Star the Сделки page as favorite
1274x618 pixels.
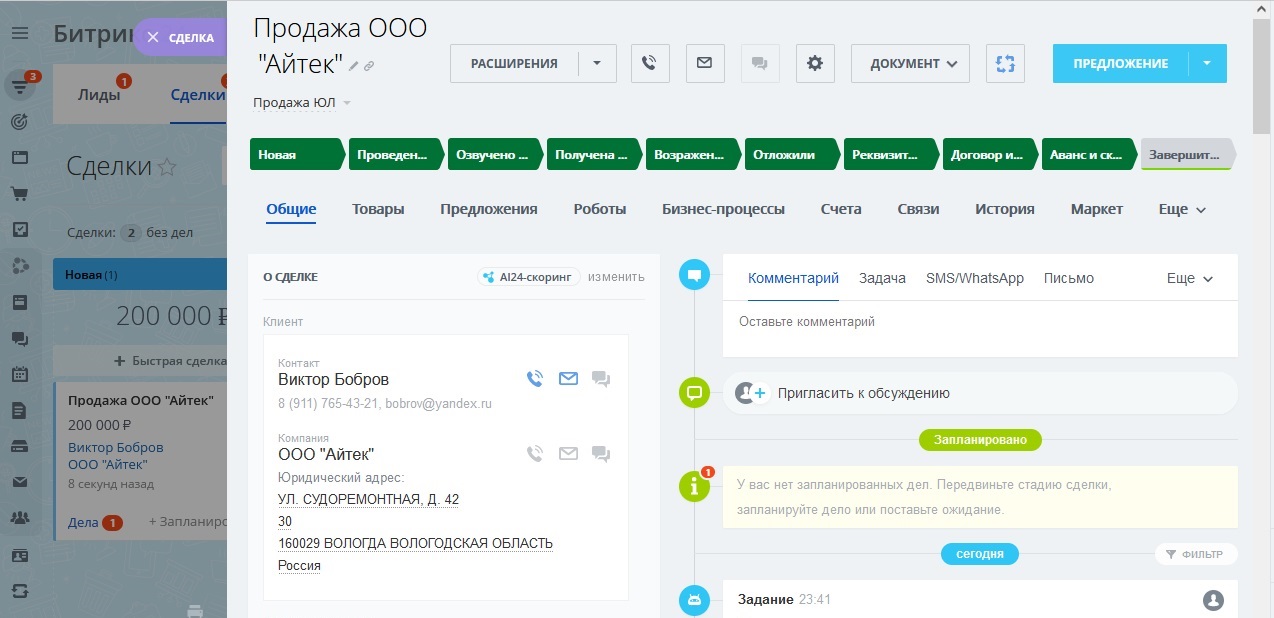click(x=167, y=167)
